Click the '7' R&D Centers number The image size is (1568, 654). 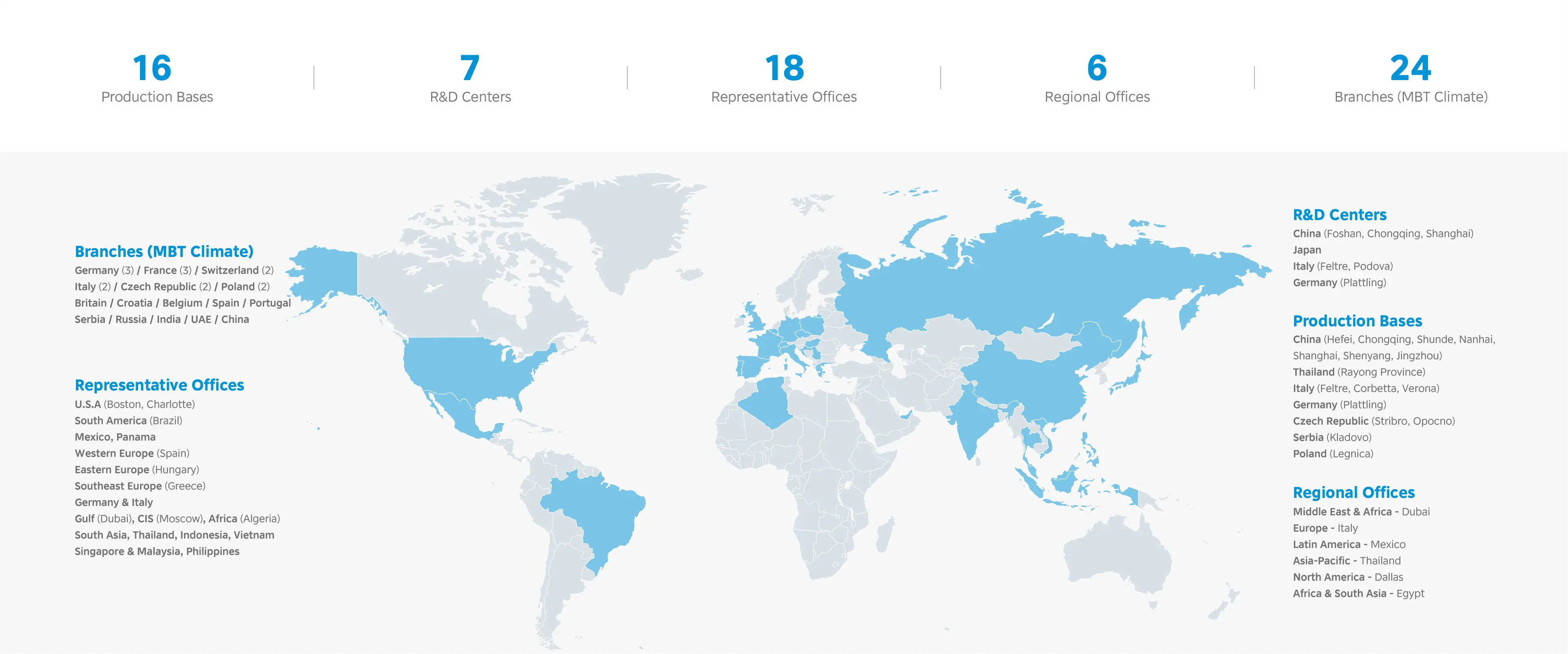coord(470,67)
